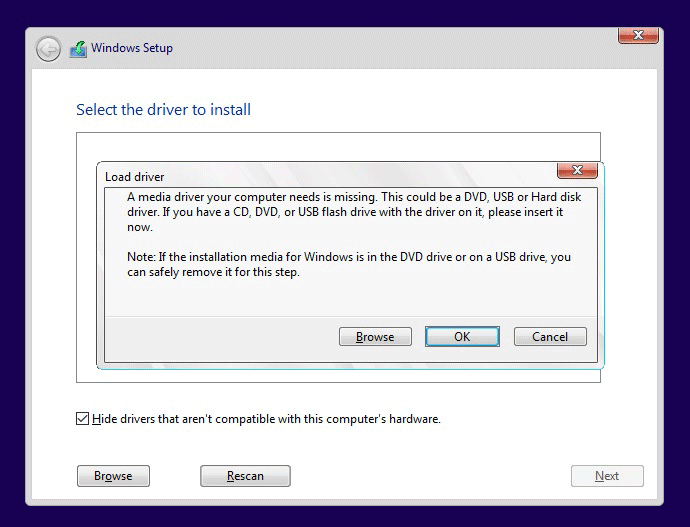Click the "A media driver your computer needs" message
This screenshot has height=527, width=690.
pyautogui.click(x=354, y=212)
